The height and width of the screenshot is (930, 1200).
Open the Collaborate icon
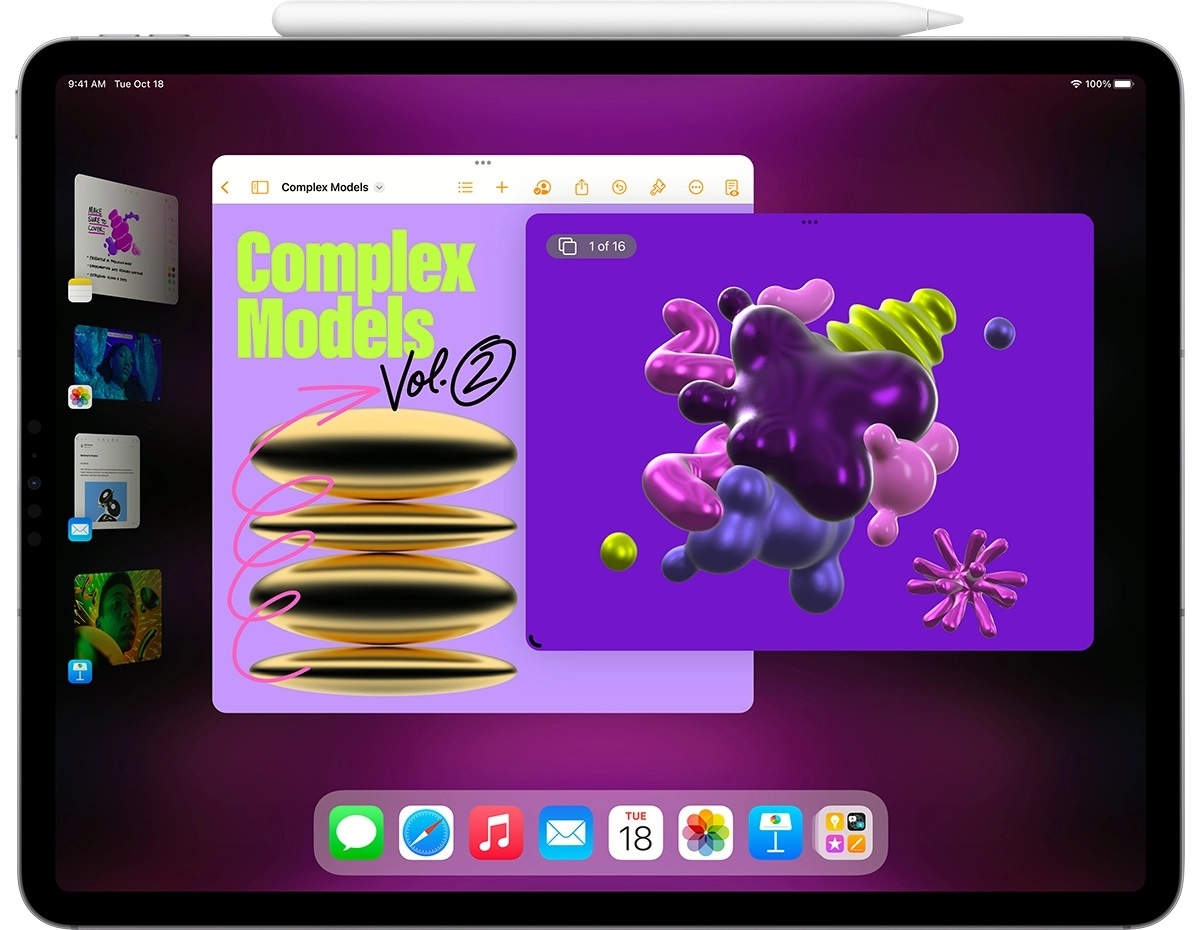(x=542, y=187)
